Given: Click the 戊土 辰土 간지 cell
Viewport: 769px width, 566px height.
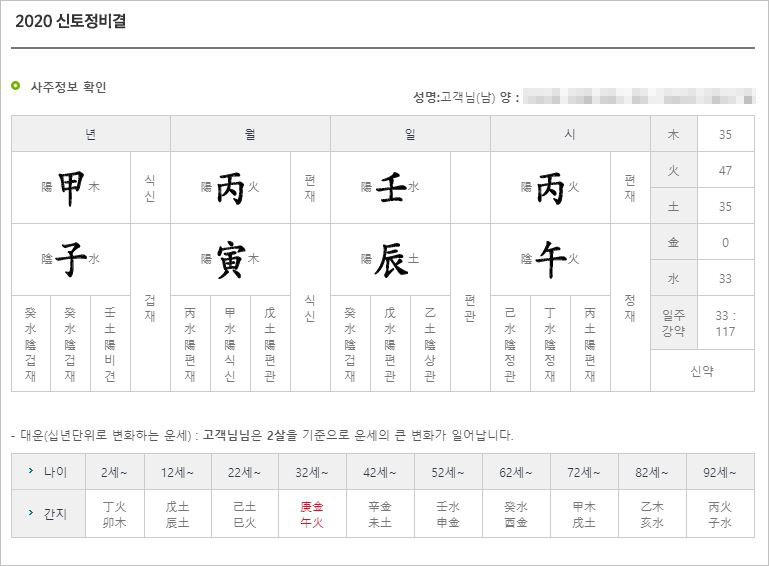Looking at the screenshot, I should click(178, 514).
